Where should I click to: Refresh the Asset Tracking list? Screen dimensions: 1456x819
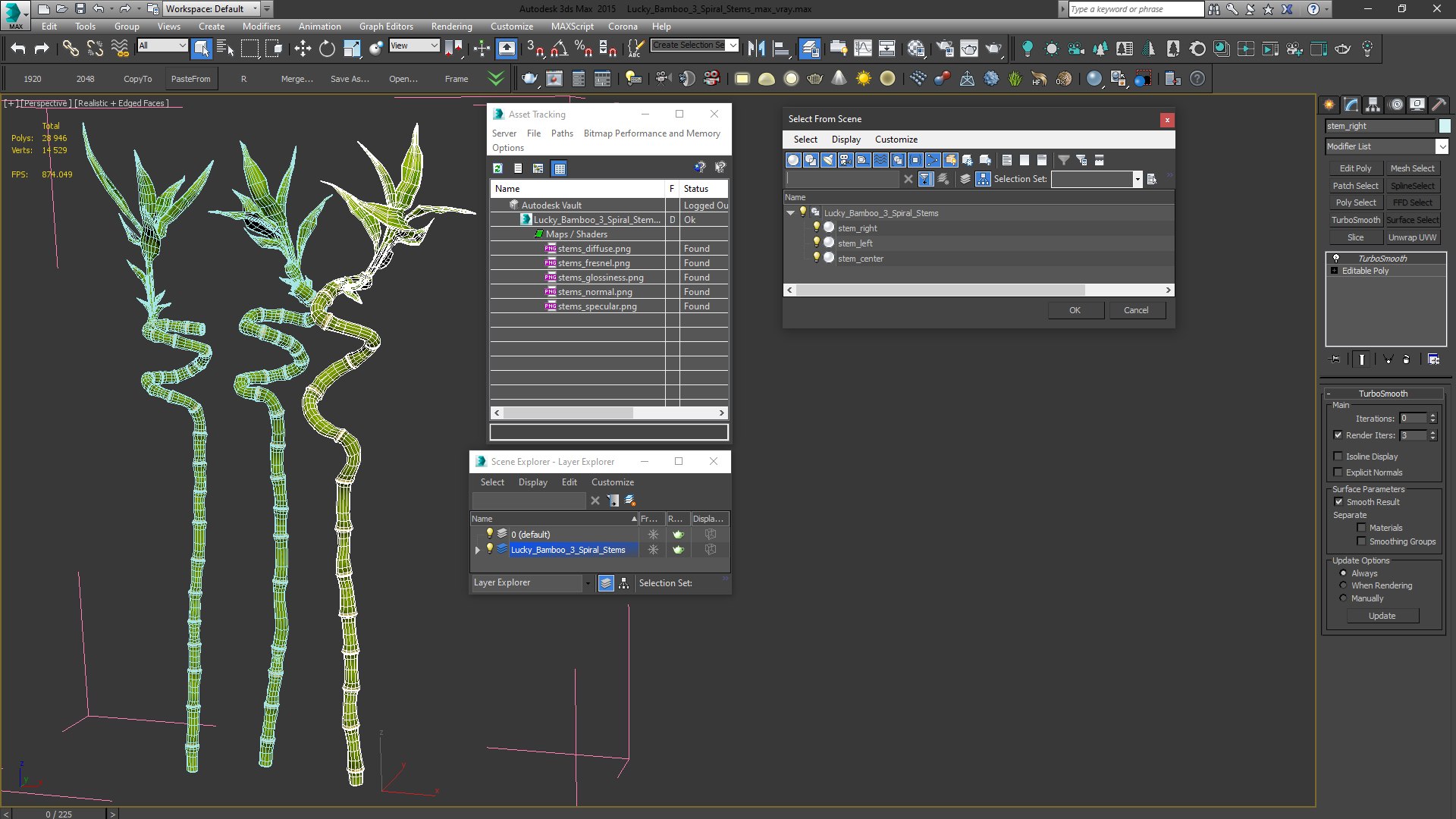(x=498, y=168)
